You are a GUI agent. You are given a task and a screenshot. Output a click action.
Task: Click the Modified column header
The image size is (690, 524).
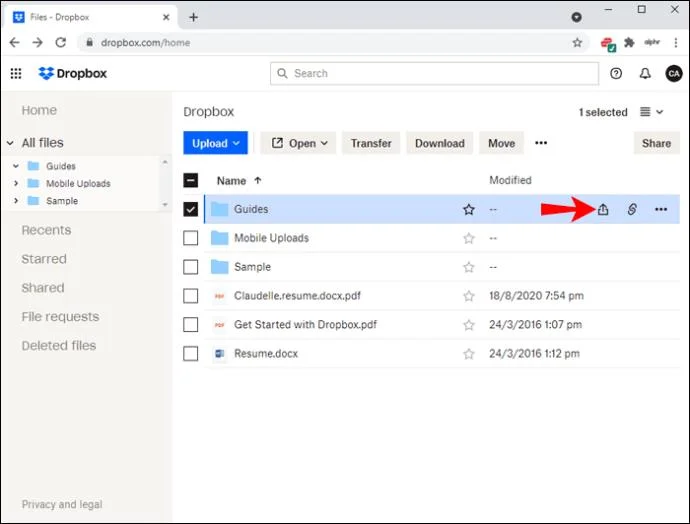(510, 180)
